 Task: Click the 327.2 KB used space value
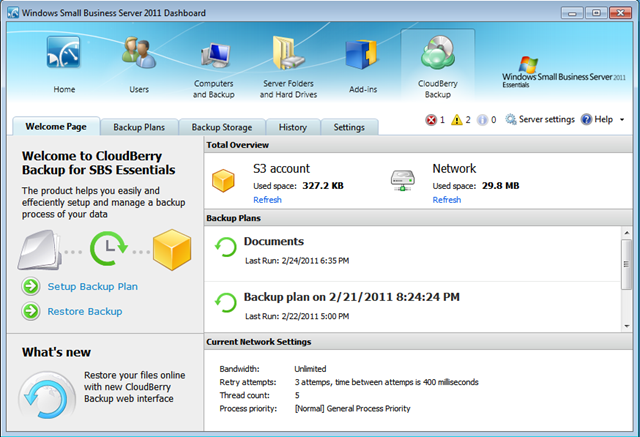(x=323, y=186)
